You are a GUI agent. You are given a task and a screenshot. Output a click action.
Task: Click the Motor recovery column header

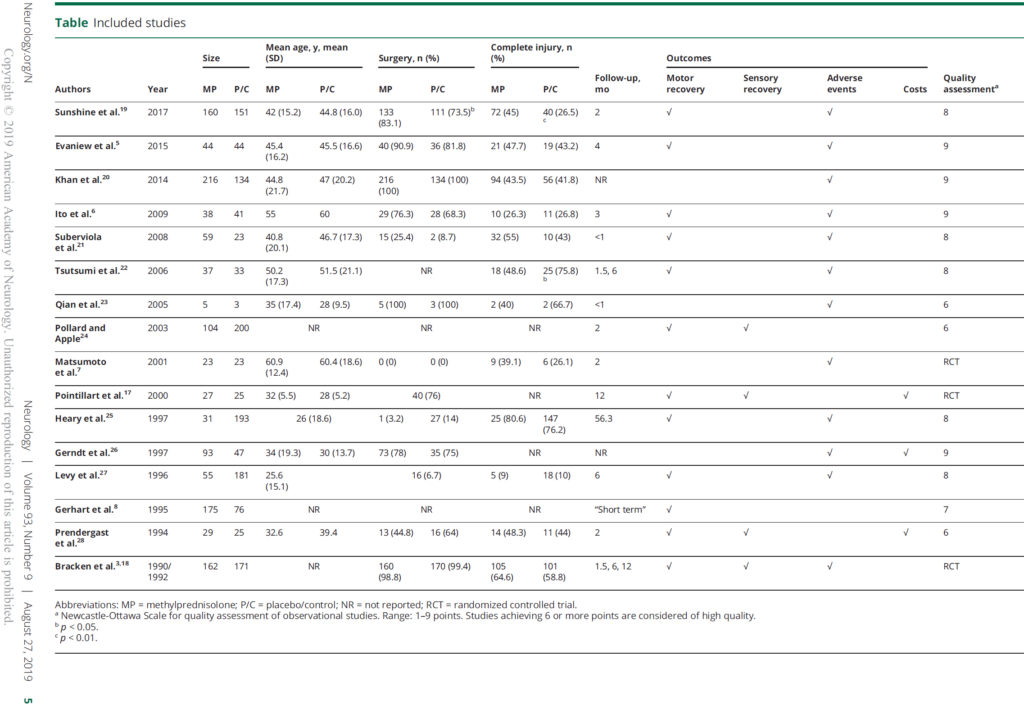tap(685, 84)
